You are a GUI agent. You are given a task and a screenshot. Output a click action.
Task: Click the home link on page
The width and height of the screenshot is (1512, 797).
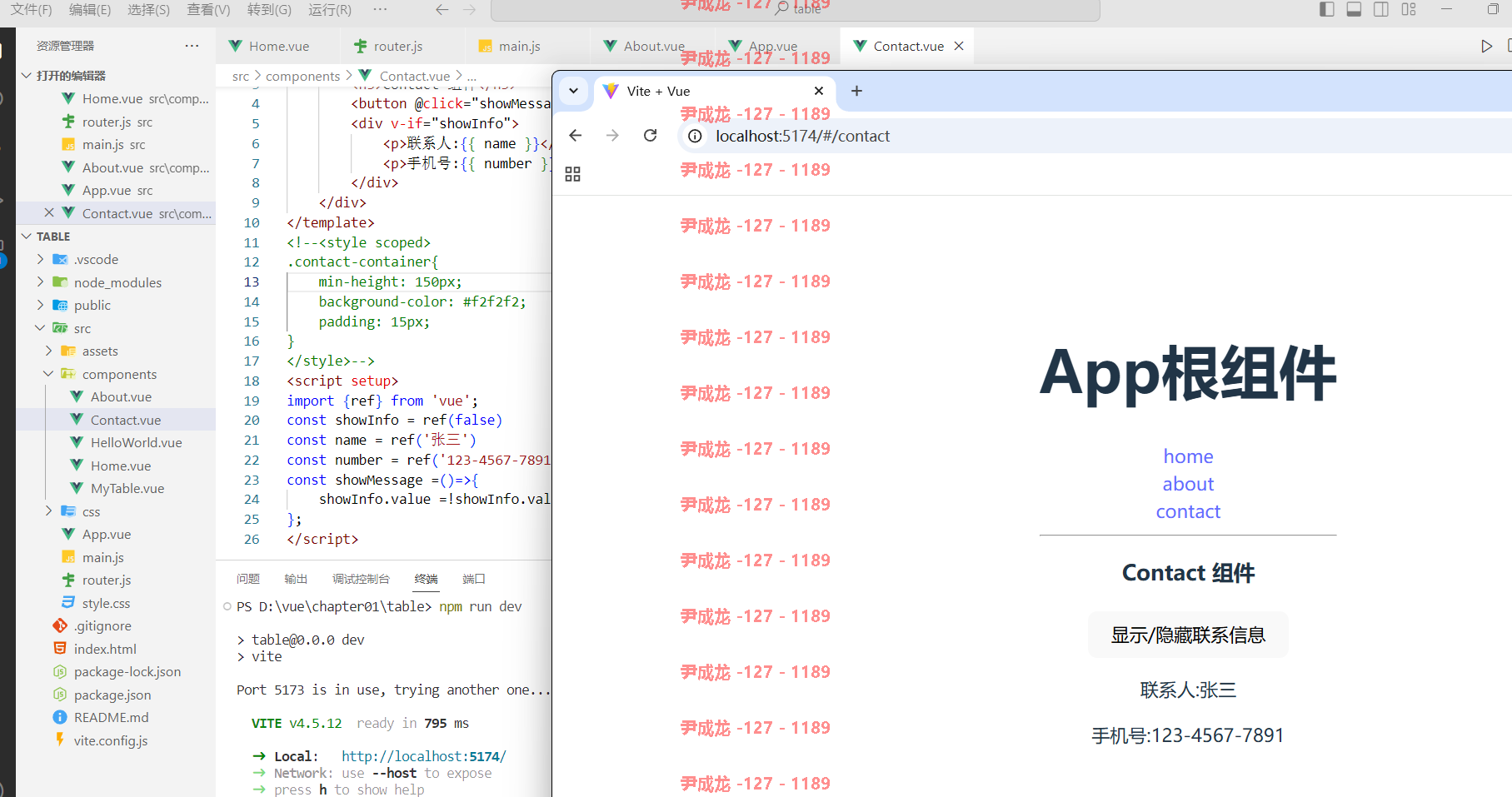(x=1188, y=456)
